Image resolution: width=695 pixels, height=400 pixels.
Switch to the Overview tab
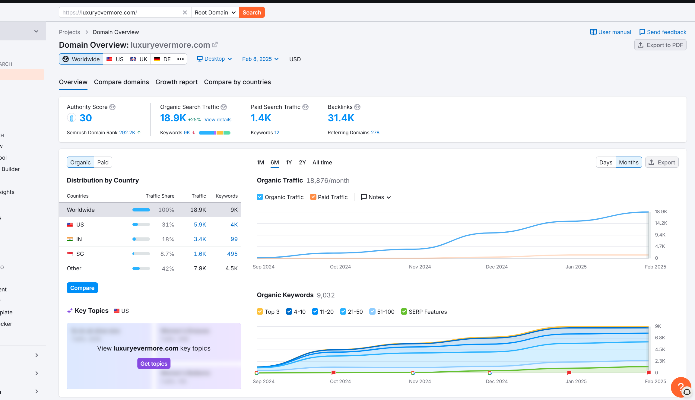pyautogui.click(x=73, y=82)
